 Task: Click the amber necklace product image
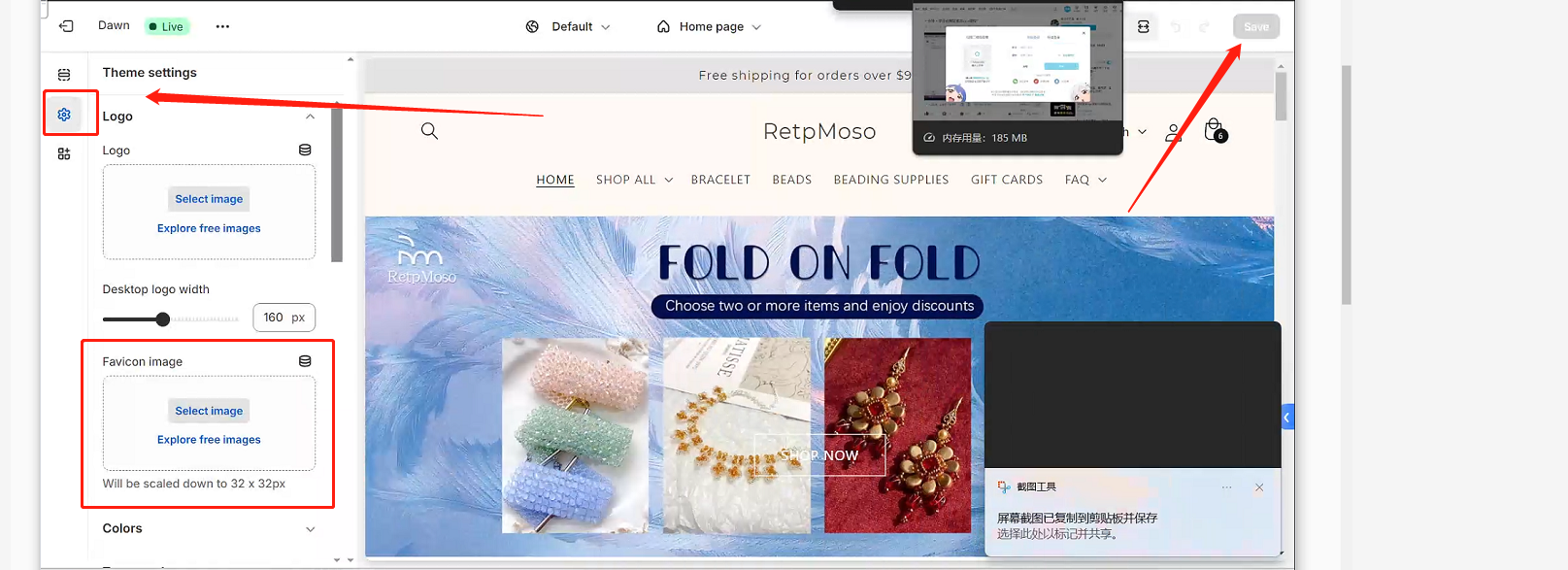[737, 436]
